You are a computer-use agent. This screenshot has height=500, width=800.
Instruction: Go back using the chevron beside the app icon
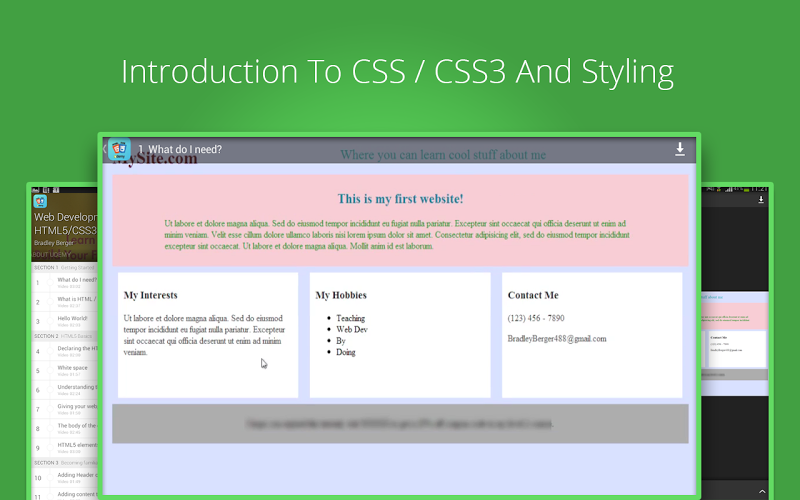tap(105, 149)
